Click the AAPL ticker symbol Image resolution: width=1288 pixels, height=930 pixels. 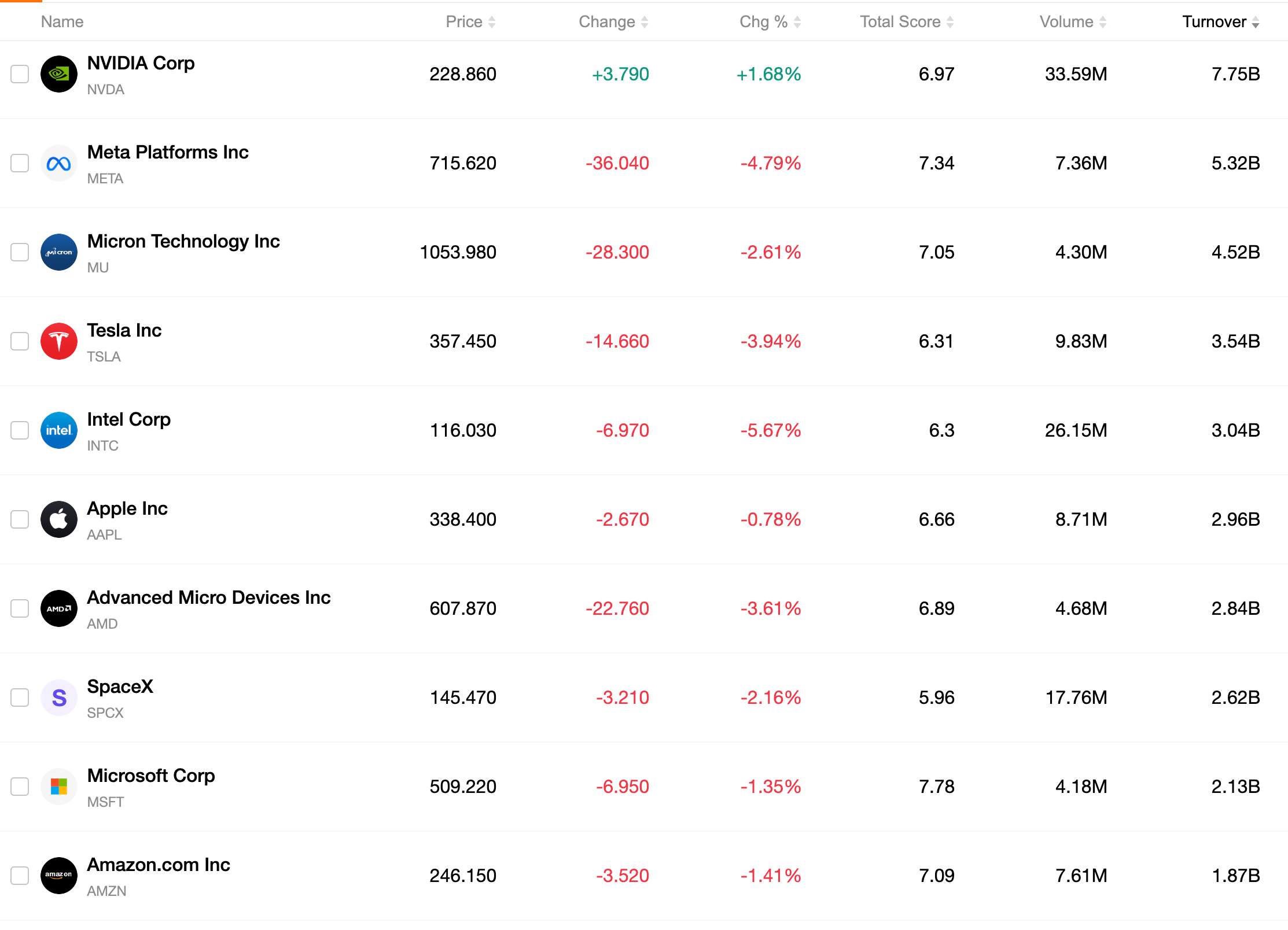[x=105, y=535]
